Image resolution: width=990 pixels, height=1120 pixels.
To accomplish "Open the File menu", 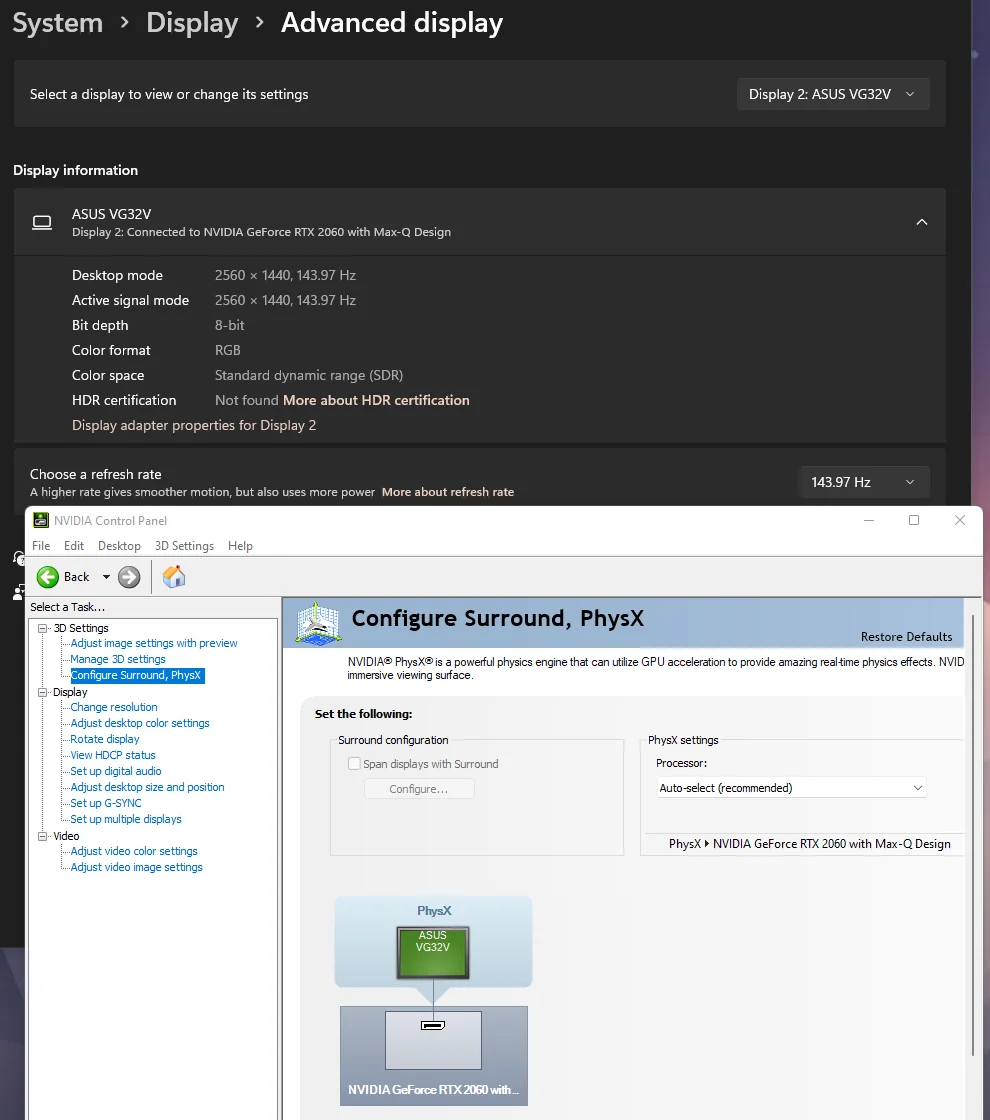I will (x=41, y=546).
